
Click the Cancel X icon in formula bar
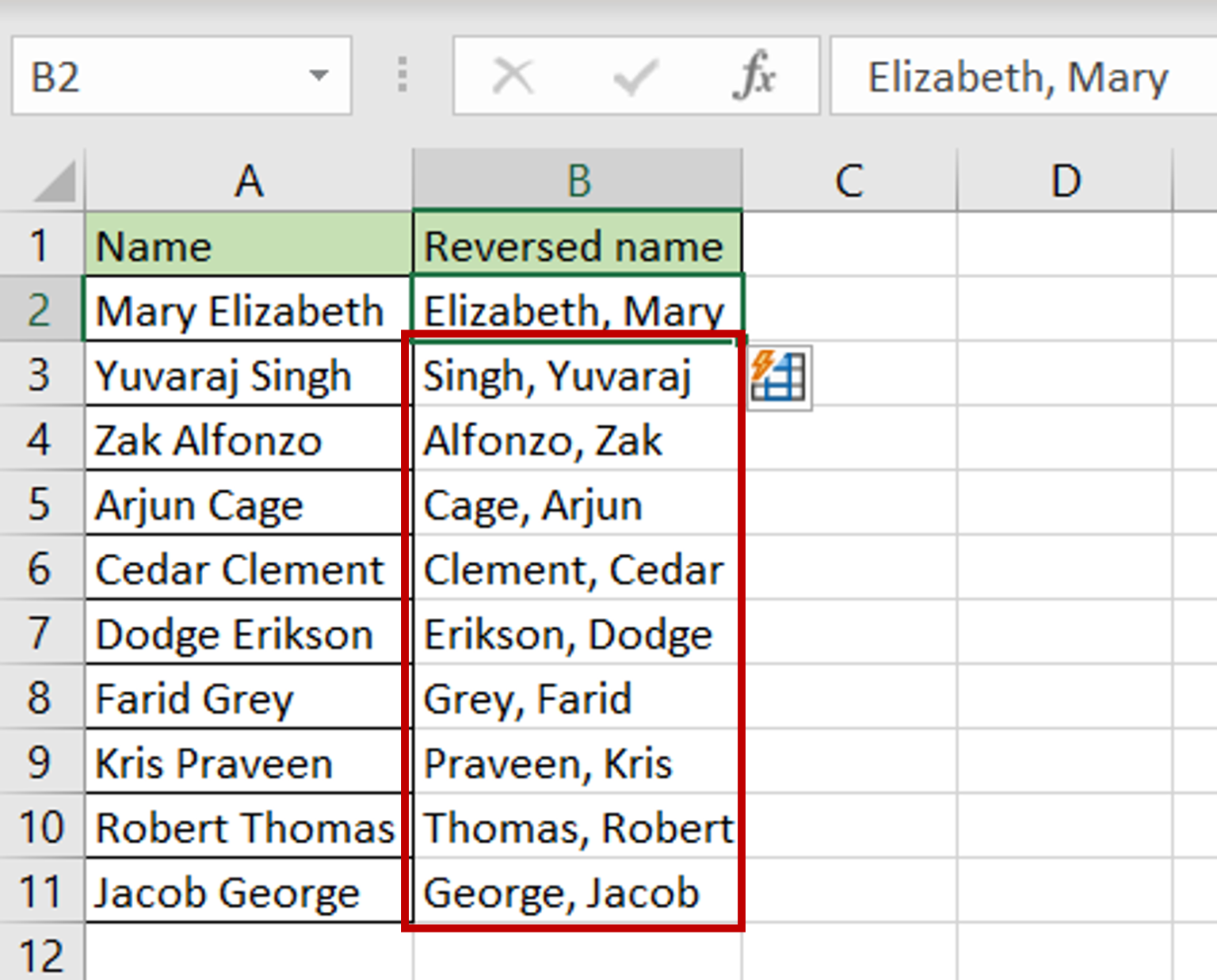[513, 75]
